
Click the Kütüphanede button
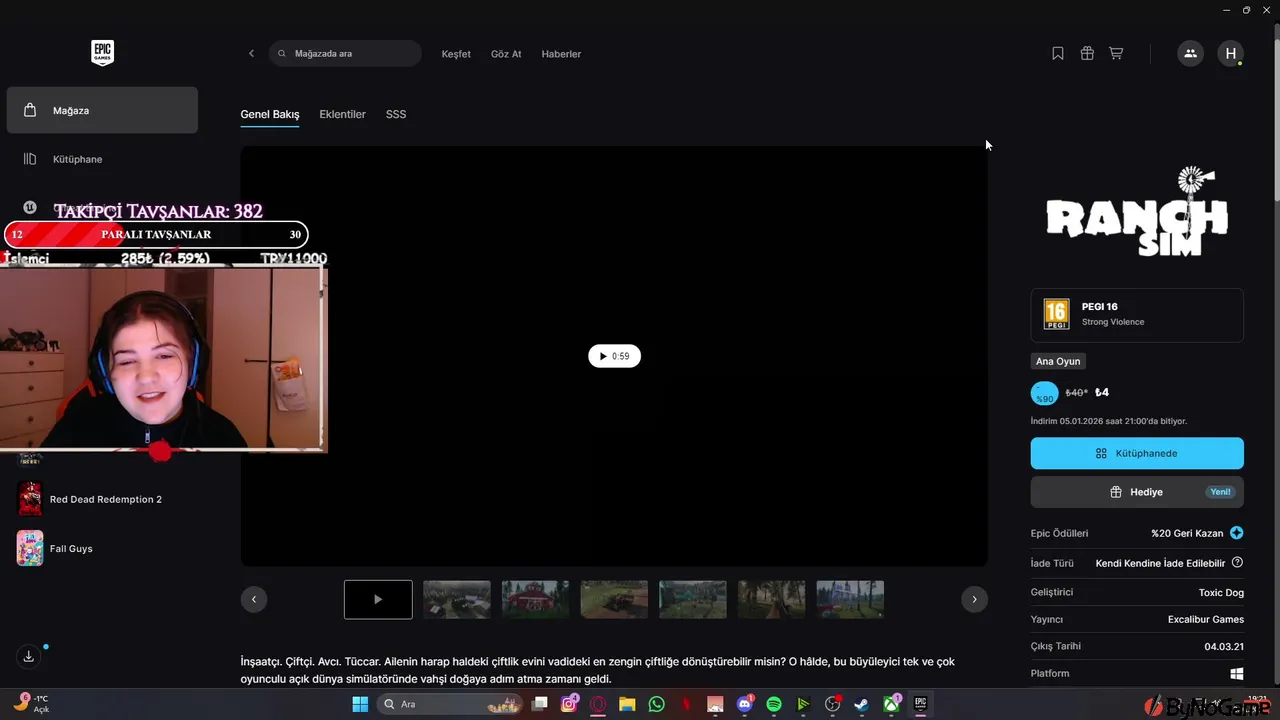1137,453
